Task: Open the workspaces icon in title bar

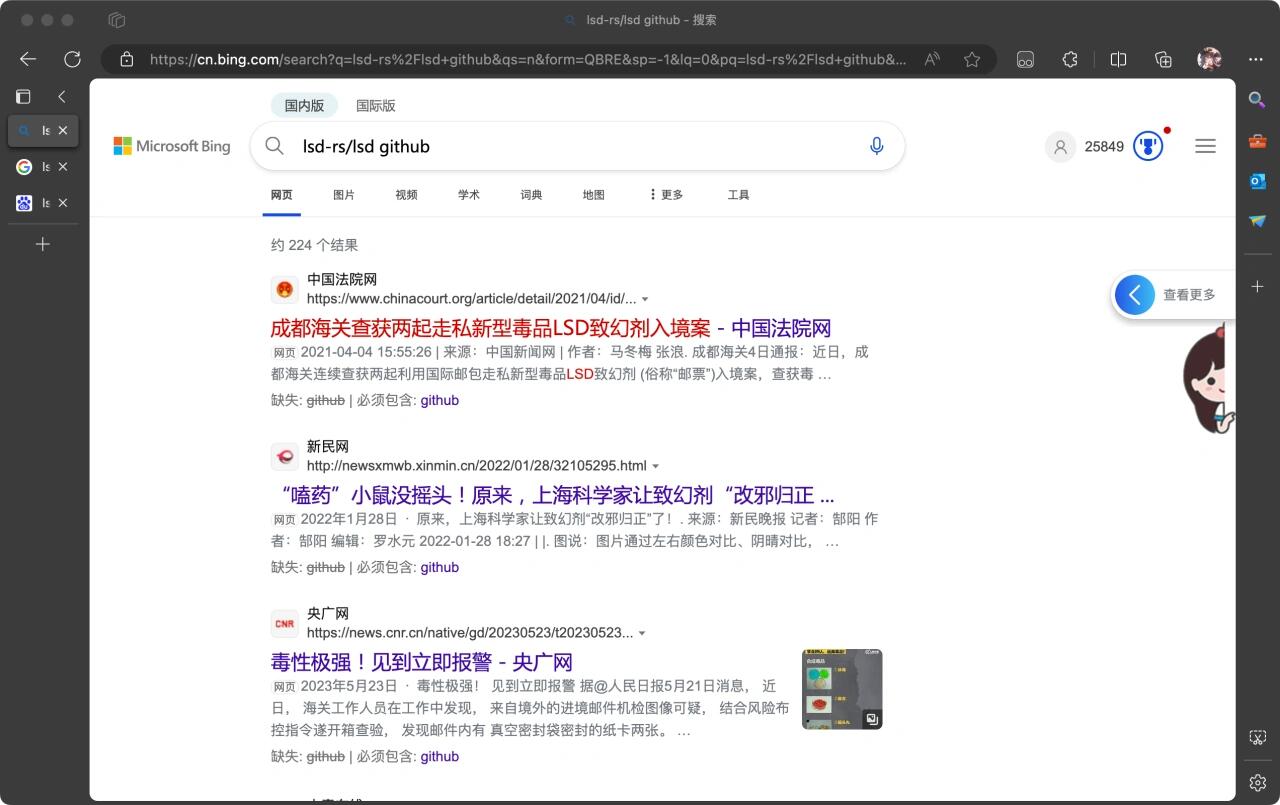Action: click(117, 20)
